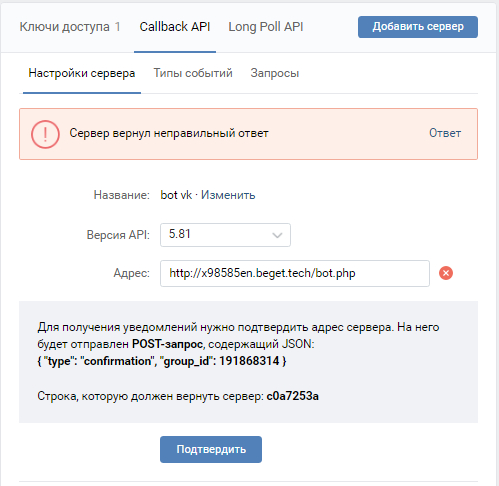Open the Версия API 5.81 combo box
The width and height of the screenshot is (499, 486).
pyautogui.click(x=225, y=235)
